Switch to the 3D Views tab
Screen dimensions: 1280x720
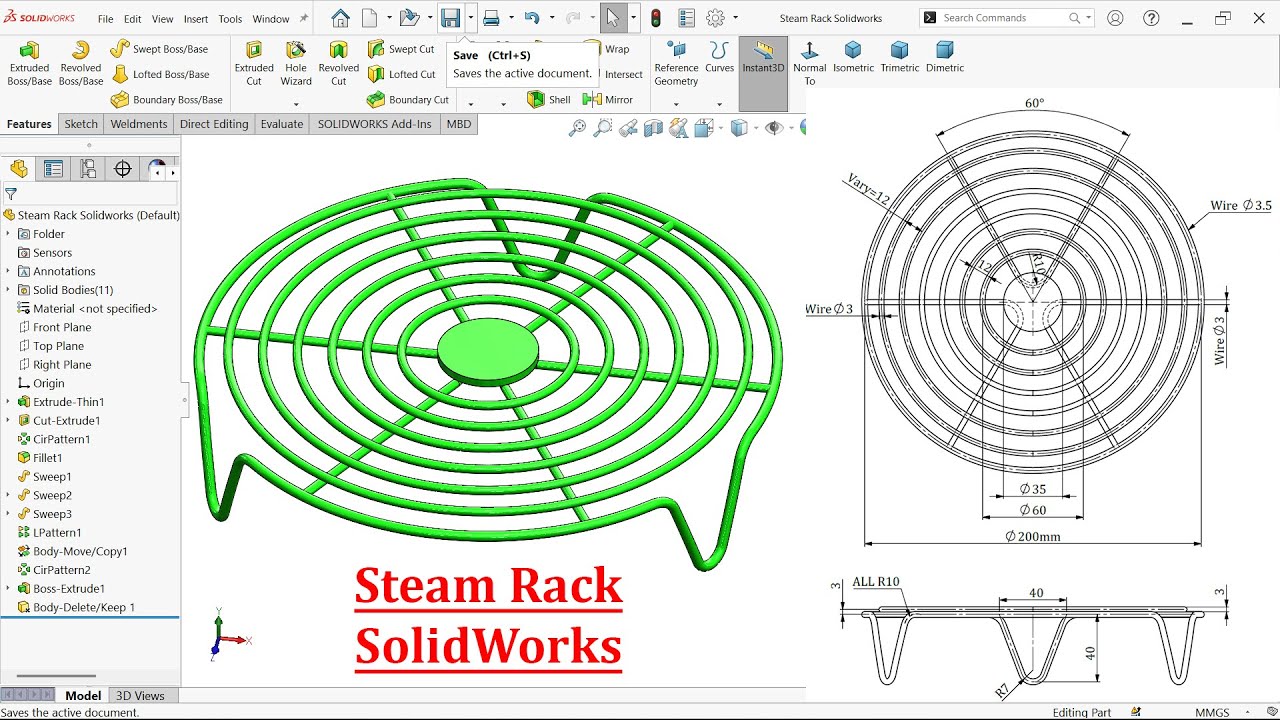(140, 695)
